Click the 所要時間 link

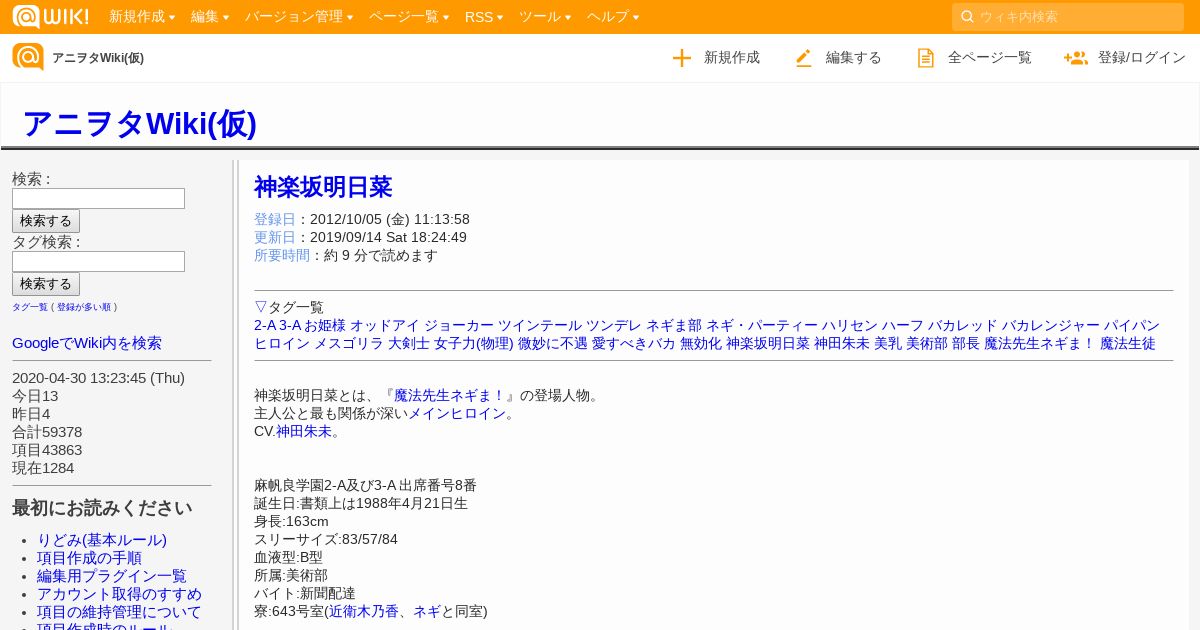pyautogui.click(x=282, y=255)
